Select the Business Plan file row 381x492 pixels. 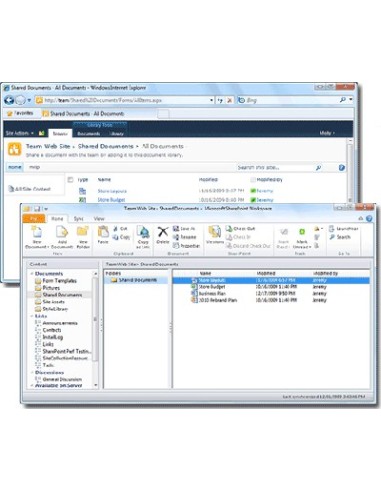[271, 294]
